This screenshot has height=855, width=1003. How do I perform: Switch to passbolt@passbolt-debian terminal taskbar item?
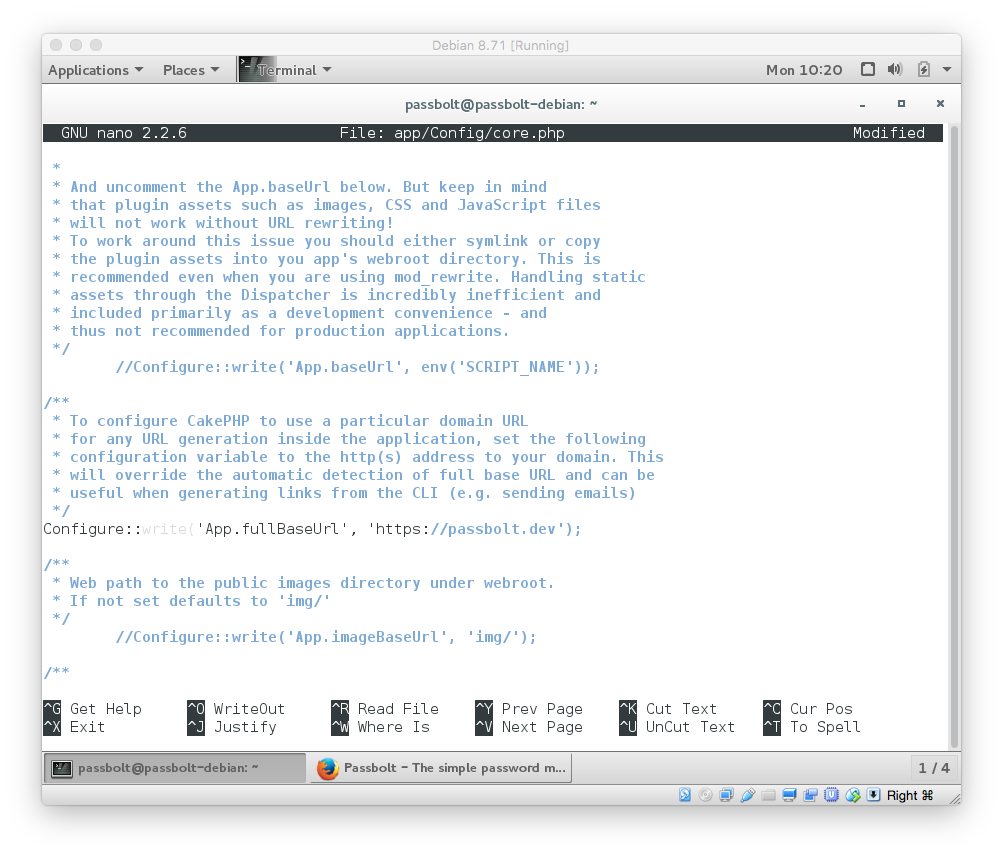(175, 768)
